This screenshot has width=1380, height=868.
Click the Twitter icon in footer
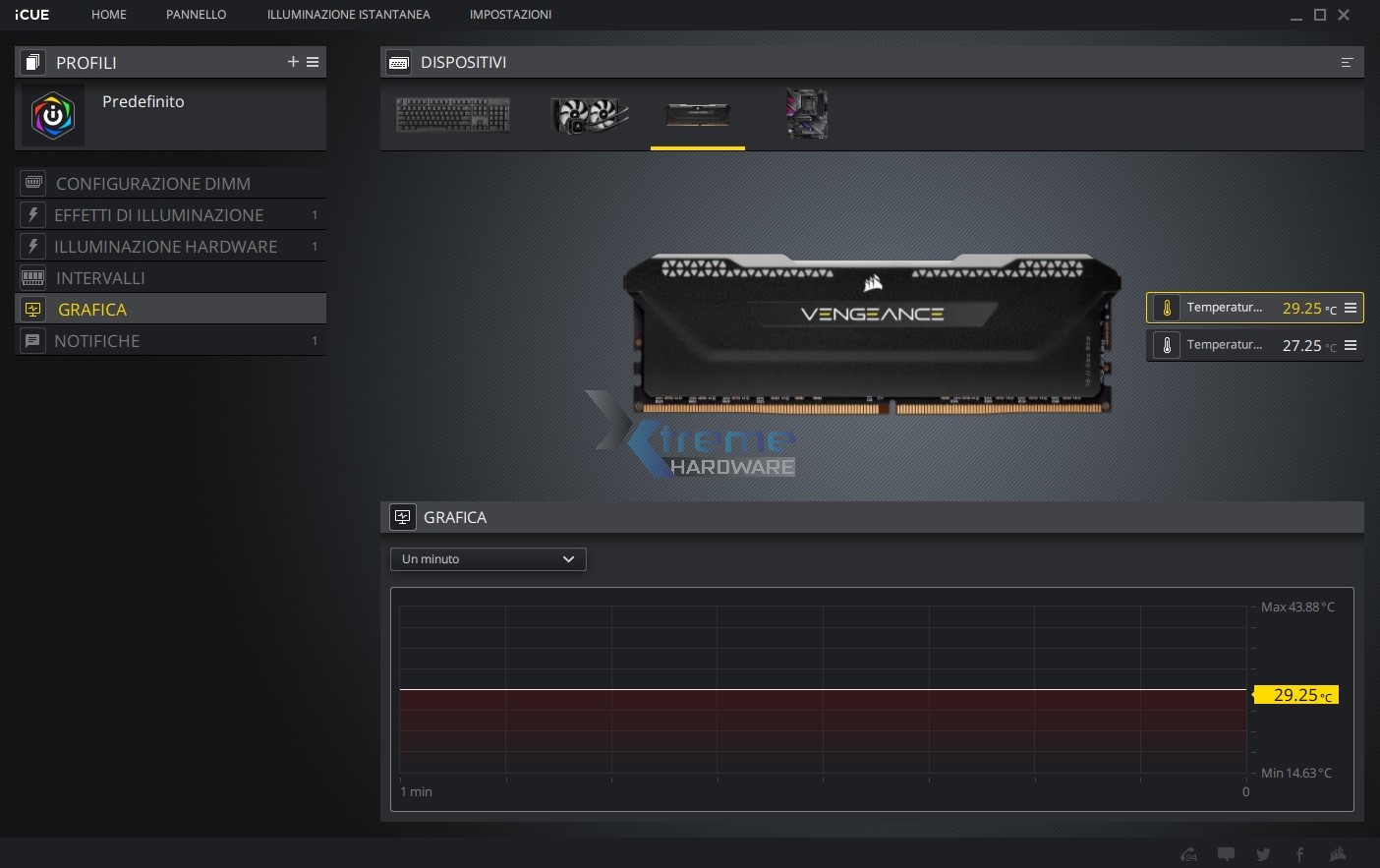click(x=1263, y=854)
